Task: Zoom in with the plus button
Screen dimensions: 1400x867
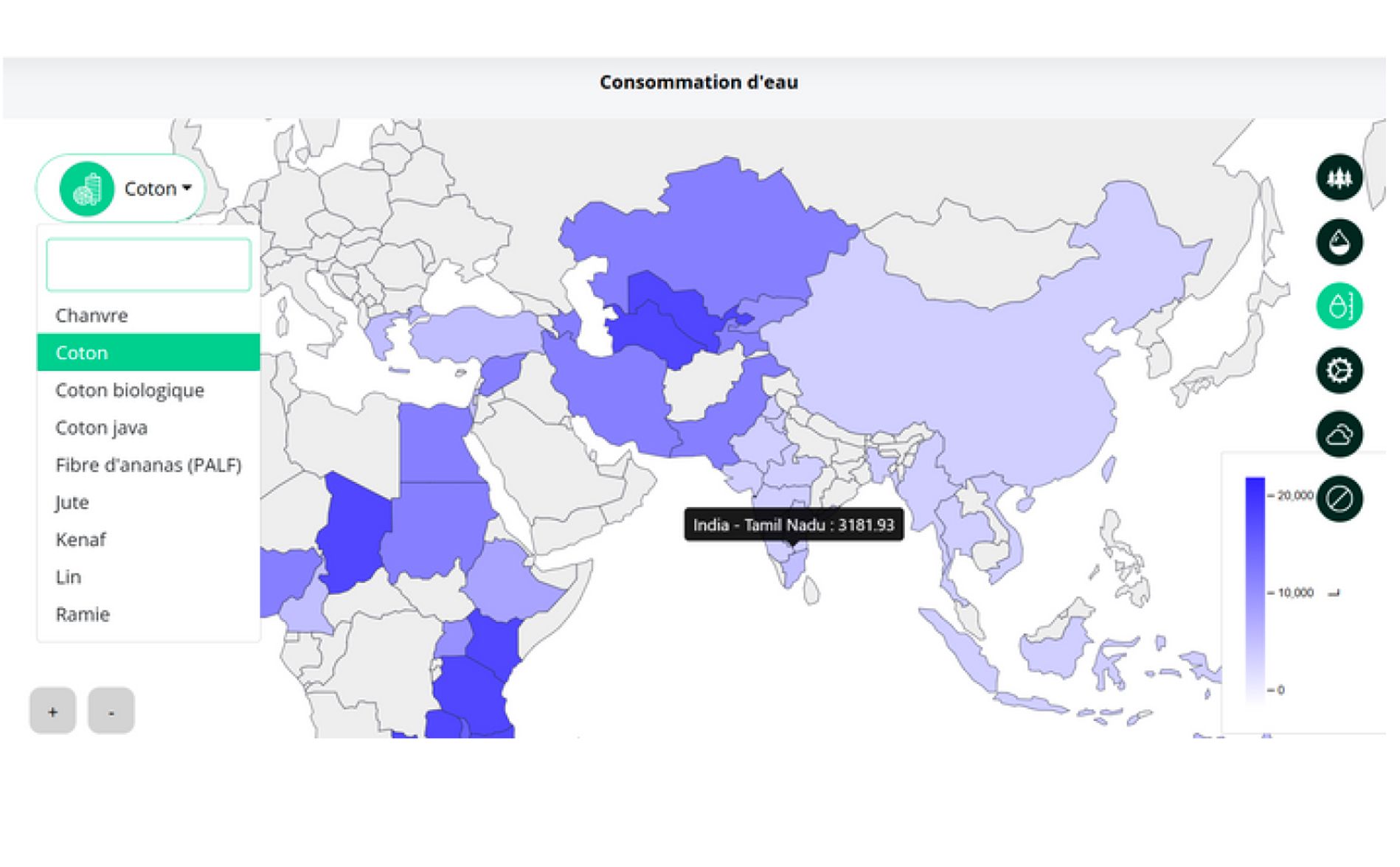Action: (52, 711)
